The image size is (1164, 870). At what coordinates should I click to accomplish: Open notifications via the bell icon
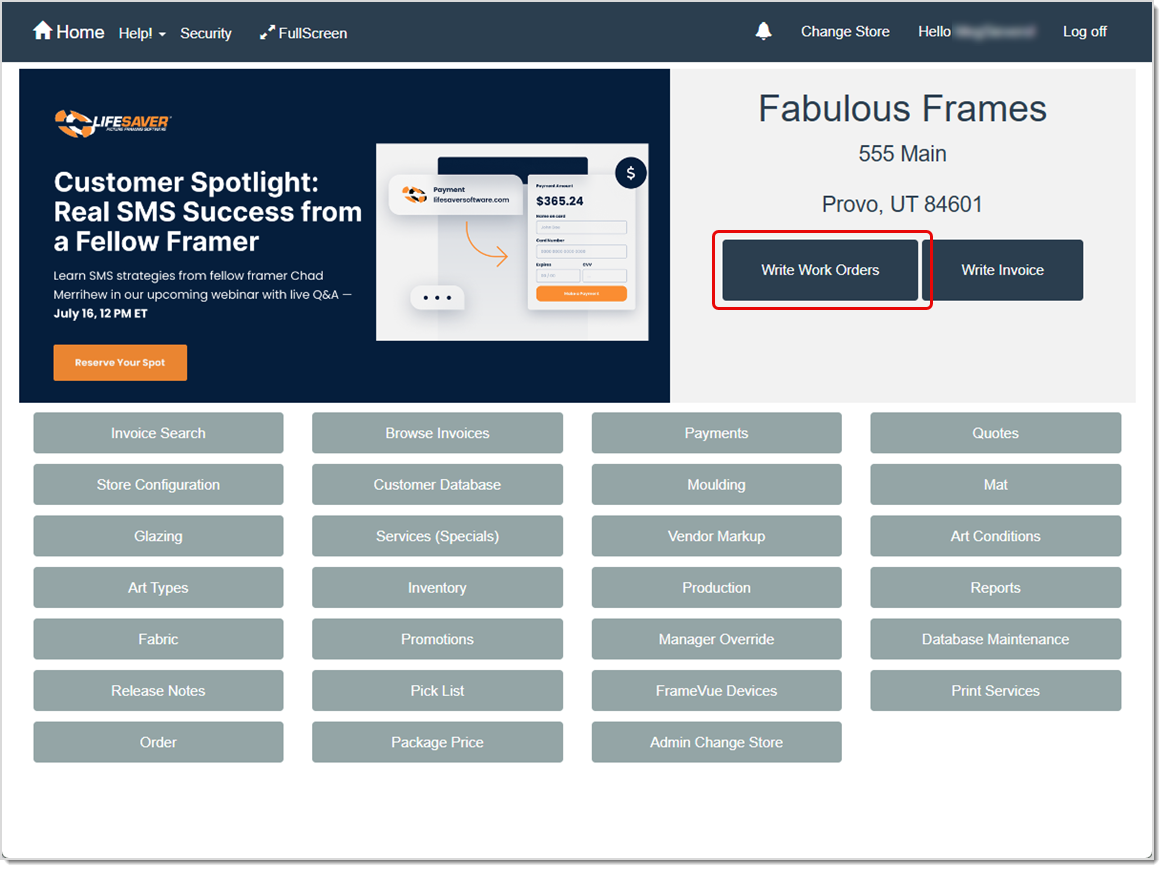point(764,31)
